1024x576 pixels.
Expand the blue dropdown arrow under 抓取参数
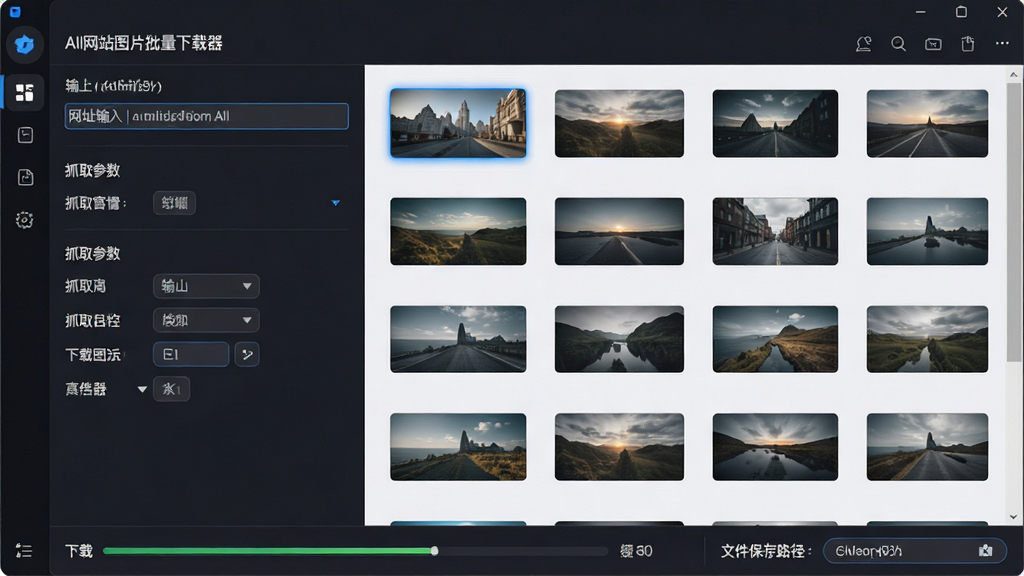pos(336,203)
